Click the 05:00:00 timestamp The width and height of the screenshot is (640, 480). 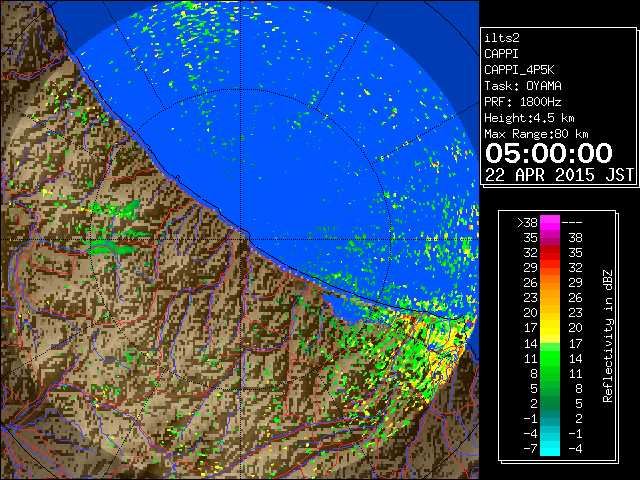pyautogui.click(x=549, y=153)
